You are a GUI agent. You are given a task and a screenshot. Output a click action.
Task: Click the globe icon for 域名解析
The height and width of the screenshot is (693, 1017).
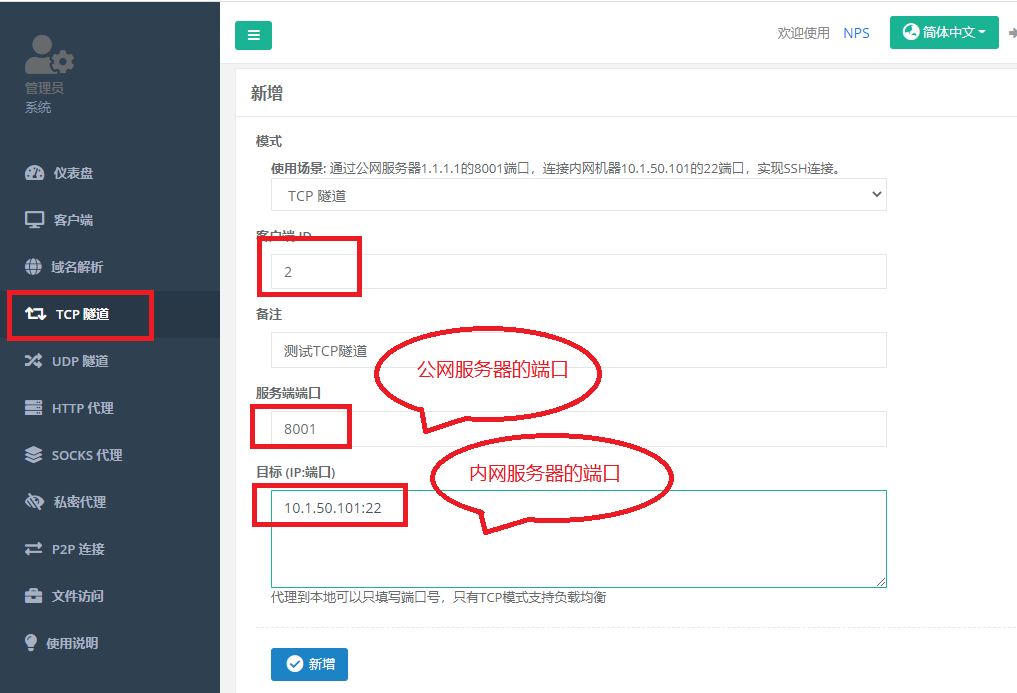(33, 267)
